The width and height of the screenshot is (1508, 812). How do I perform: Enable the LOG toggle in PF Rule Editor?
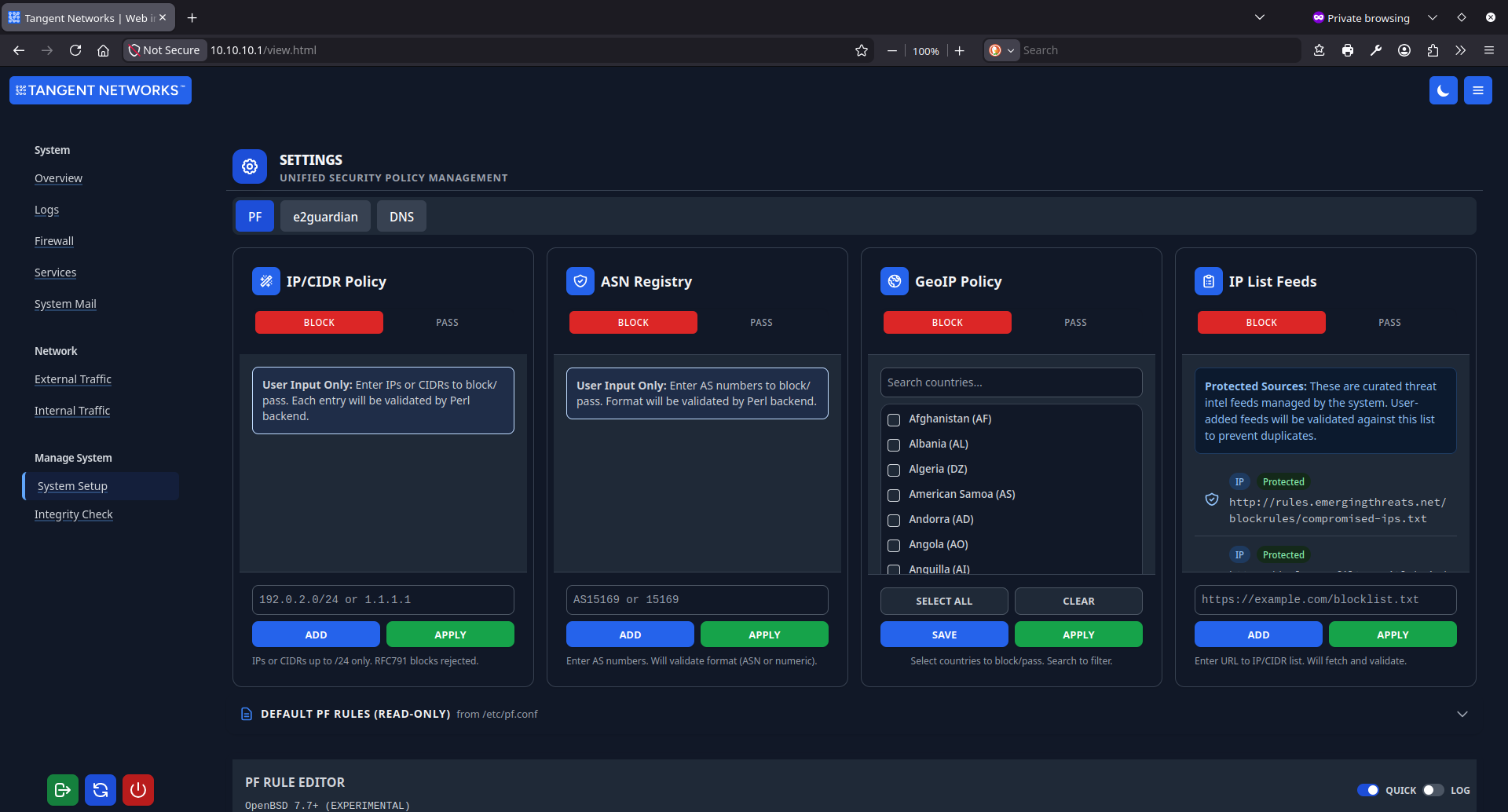point(1433,790)
